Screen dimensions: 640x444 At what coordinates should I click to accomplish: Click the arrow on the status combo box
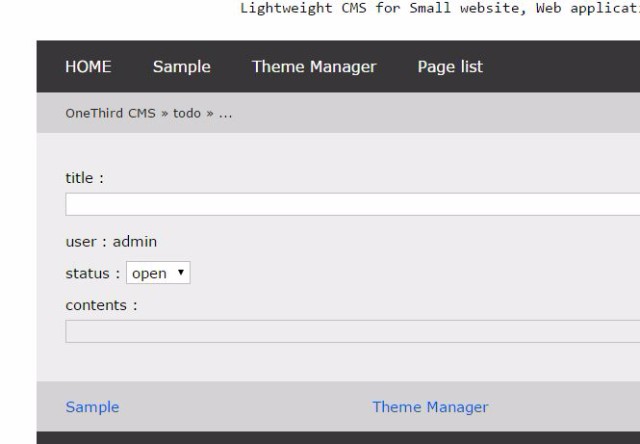pos(181,273)
